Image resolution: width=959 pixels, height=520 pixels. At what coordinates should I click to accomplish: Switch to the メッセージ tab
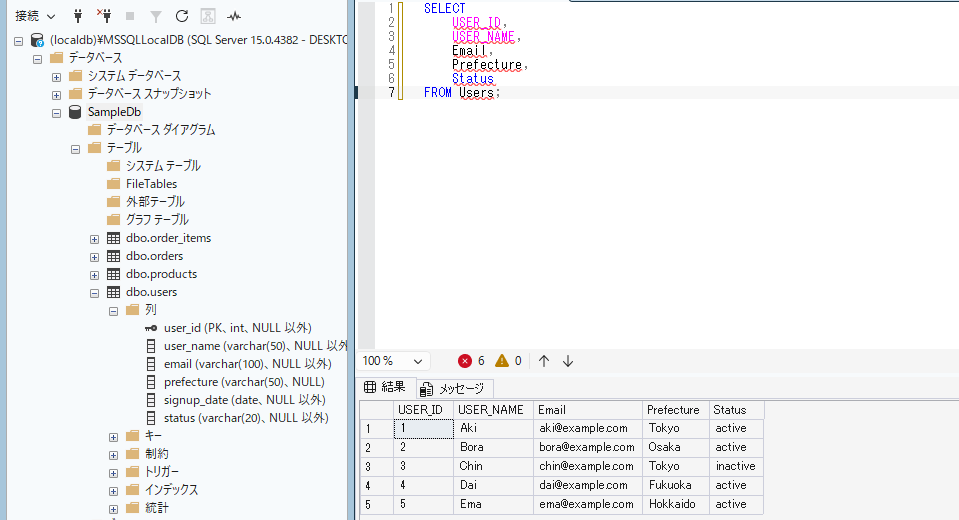(x=453, y=388)
